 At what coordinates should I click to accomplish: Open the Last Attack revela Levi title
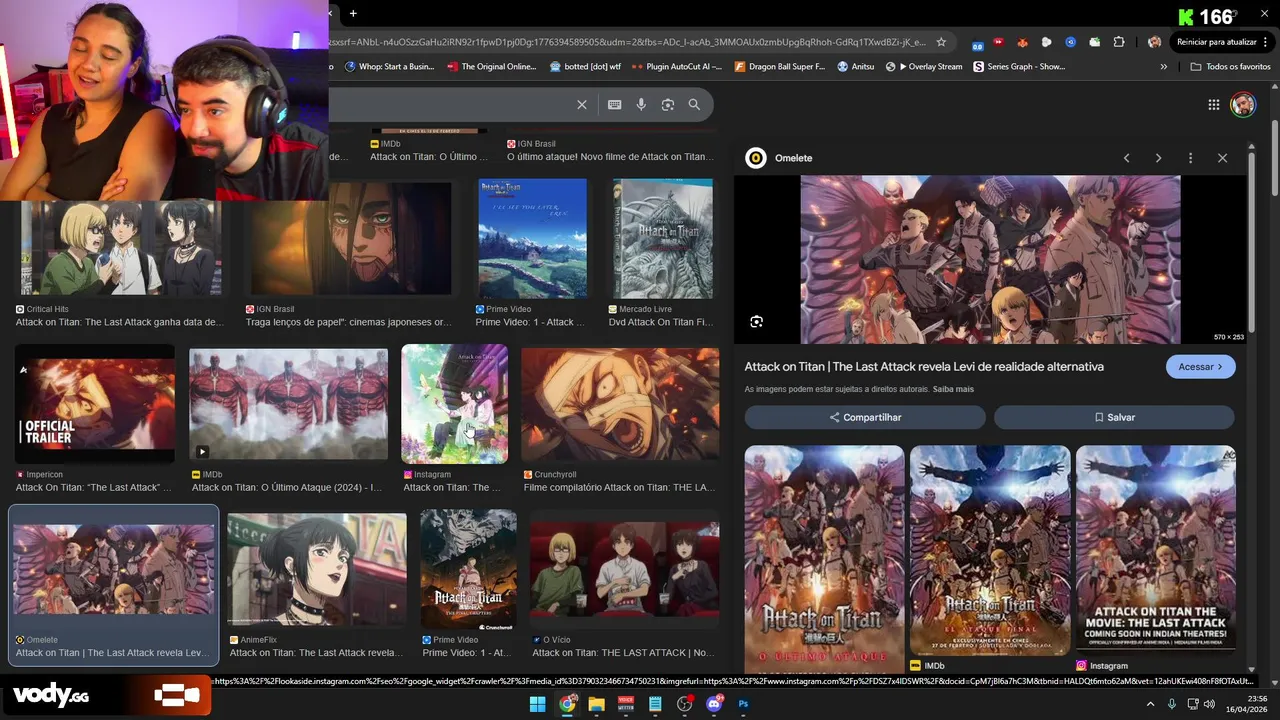pyautogui.click(x=924, y=367)
